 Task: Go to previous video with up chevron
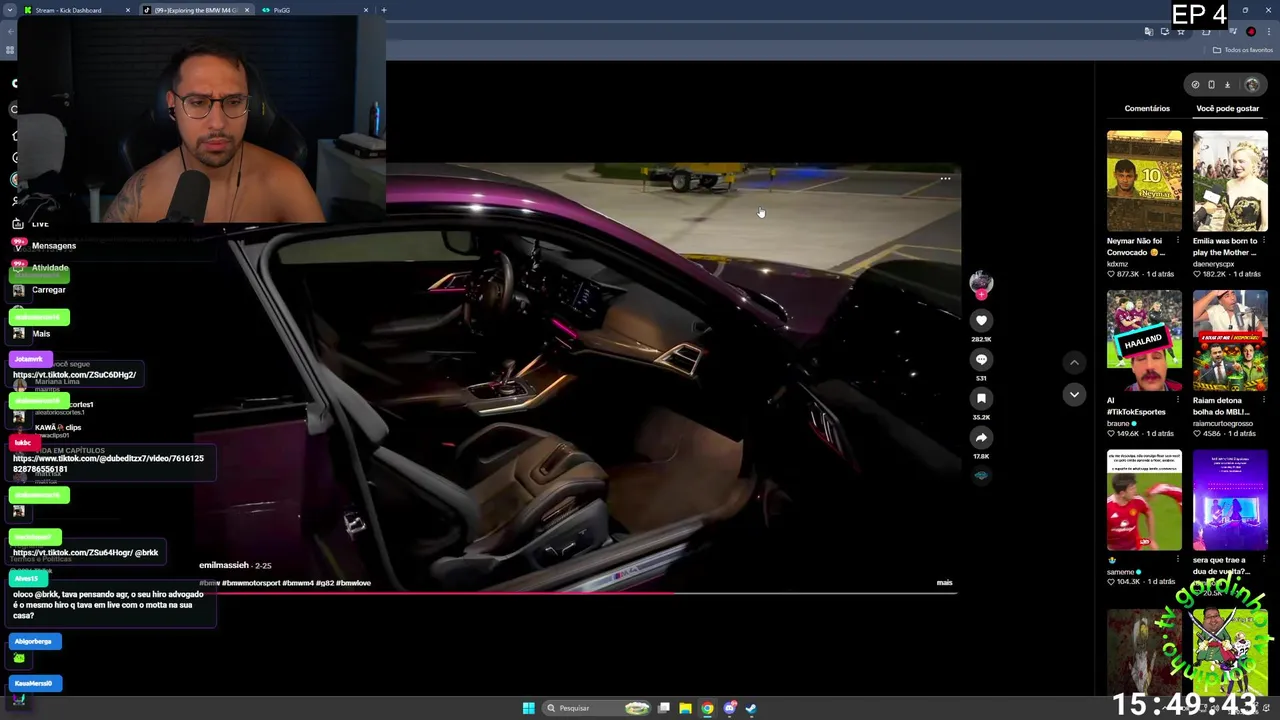coord(1074,362)
